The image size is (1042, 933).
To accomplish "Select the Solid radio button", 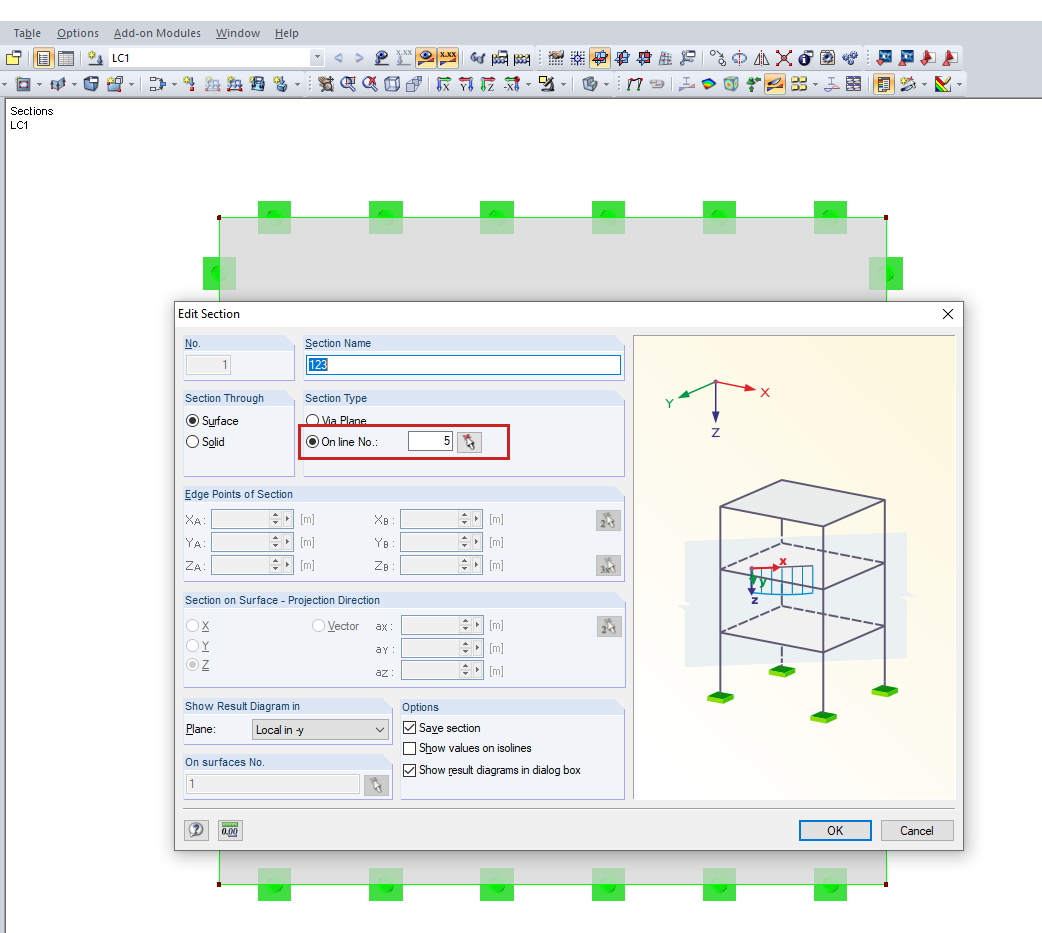I will point(193,442).
